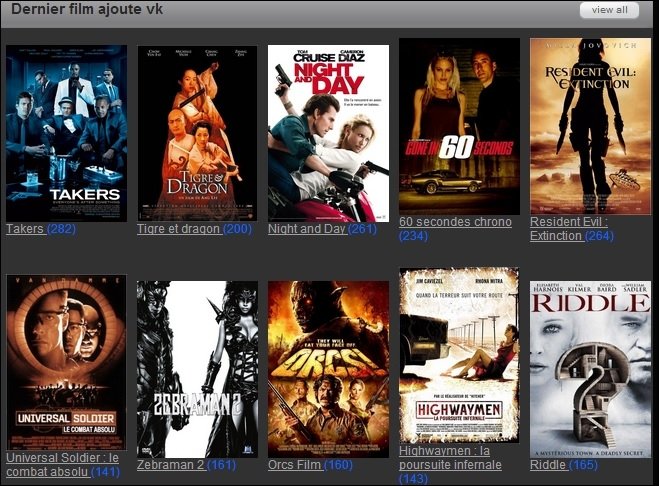Open the Takers movie poster
Viewport: 659px width, 486px height.
tap(66, 133)
